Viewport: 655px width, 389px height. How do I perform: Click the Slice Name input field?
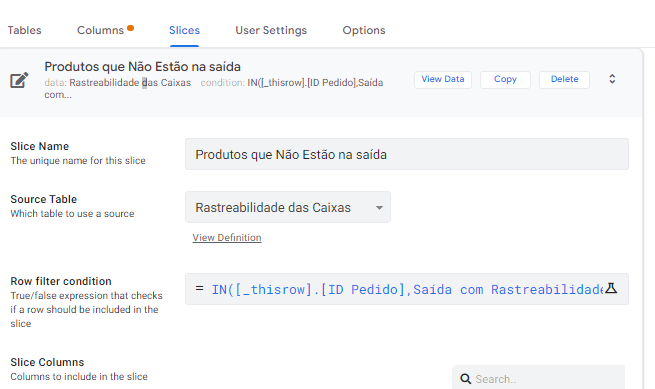(x=407, y=154)
